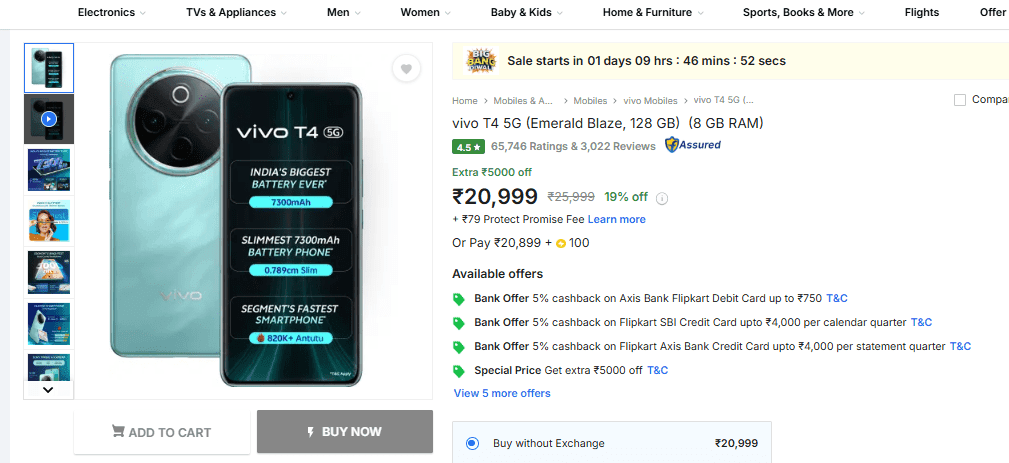
Task: Tick the Compare checkbox
Action: pos(960,99)
